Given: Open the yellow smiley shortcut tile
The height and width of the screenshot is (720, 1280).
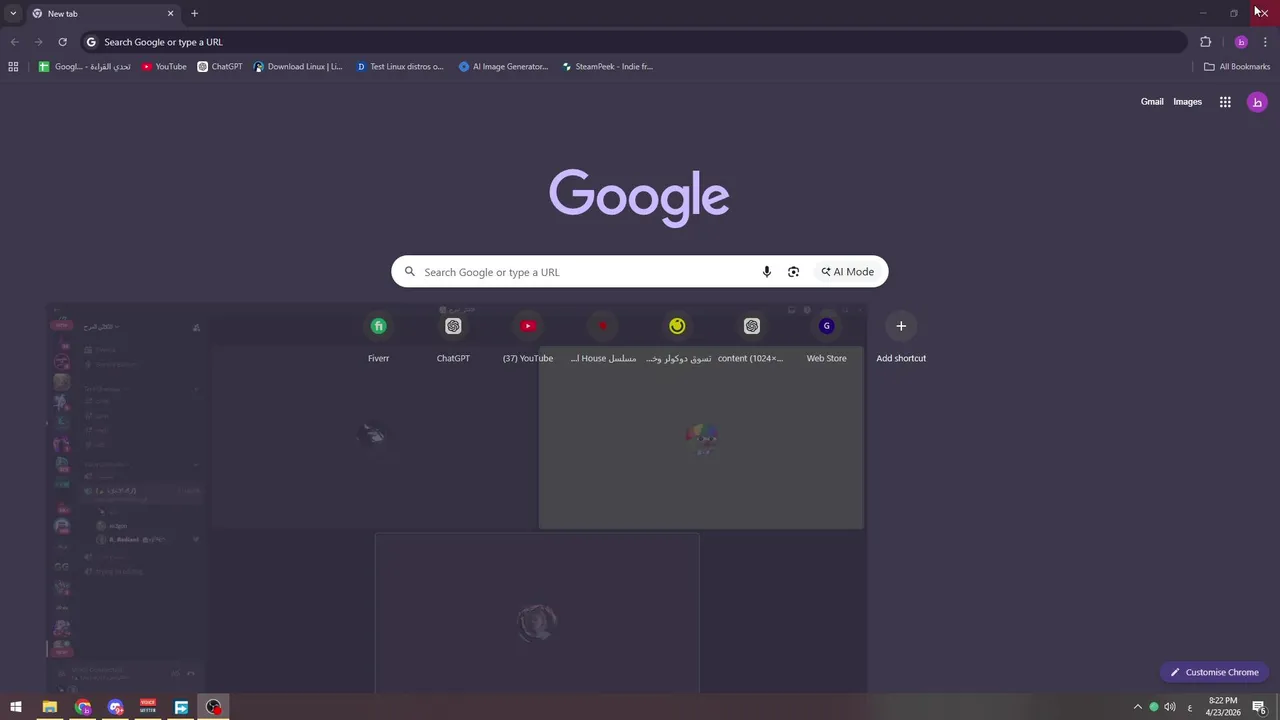Looking at the screenshot, I should (x=677, y=338).
